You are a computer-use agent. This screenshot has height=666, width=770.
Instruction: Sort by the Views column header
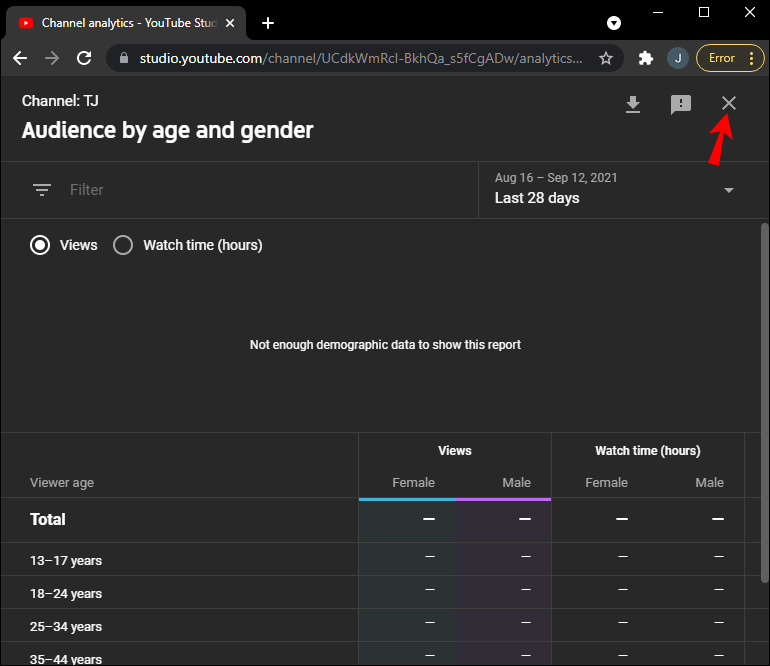pos(454,451)
